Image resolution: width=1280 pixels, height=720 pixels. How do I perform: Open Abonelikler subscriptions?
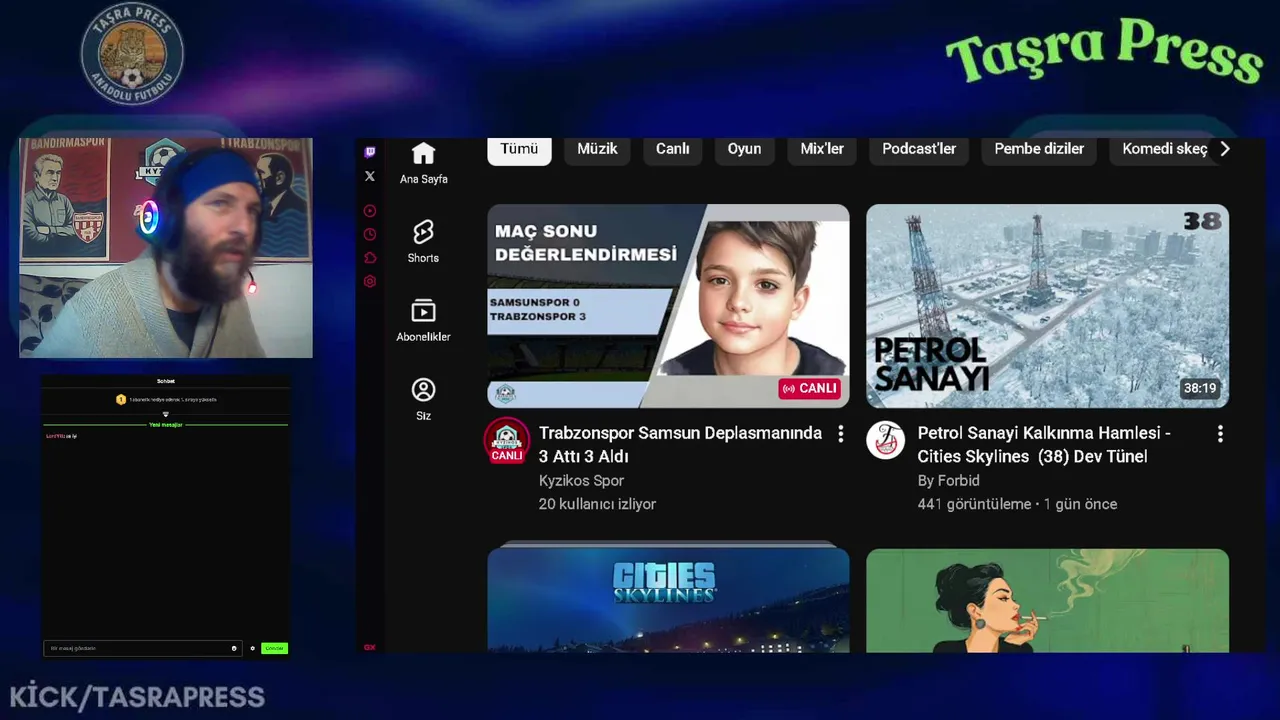tap(423, 321)
